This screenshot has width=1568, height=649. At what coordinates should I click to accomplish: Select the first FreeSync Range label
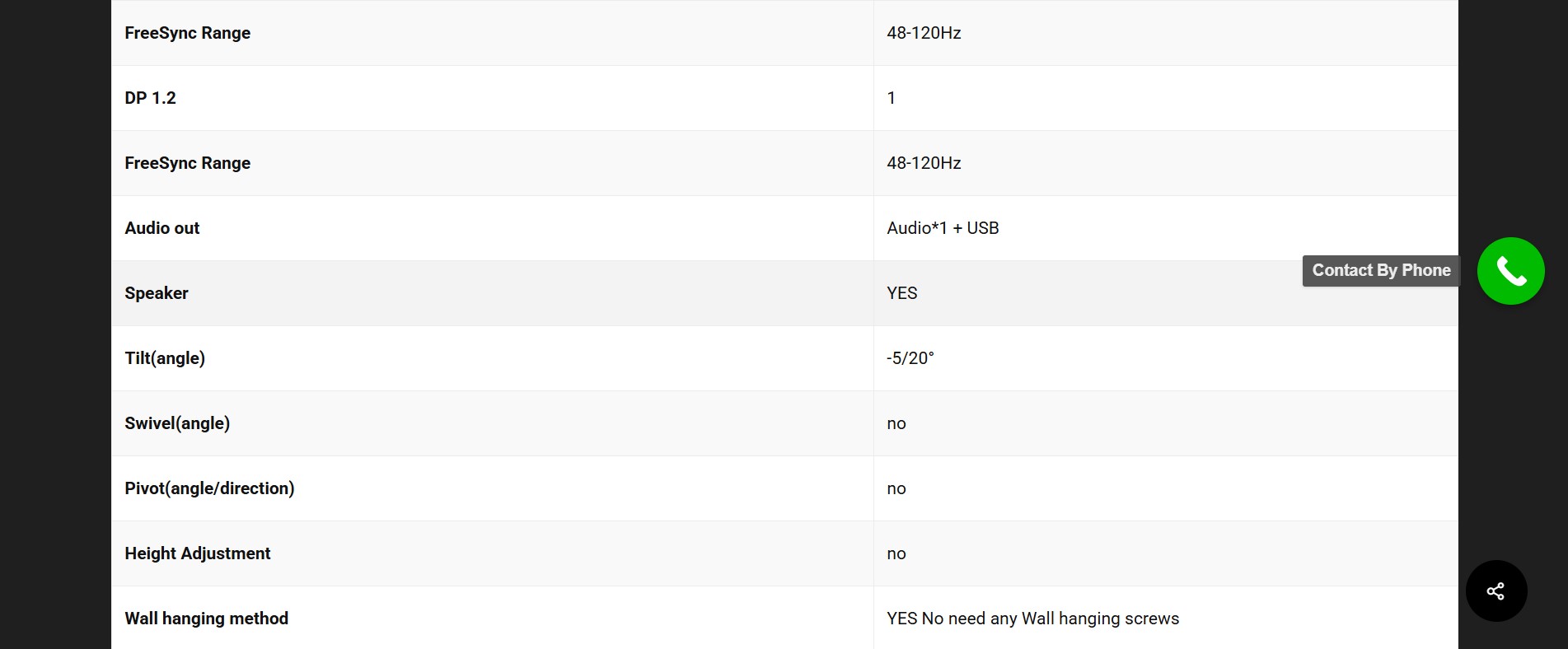(188, 33)
